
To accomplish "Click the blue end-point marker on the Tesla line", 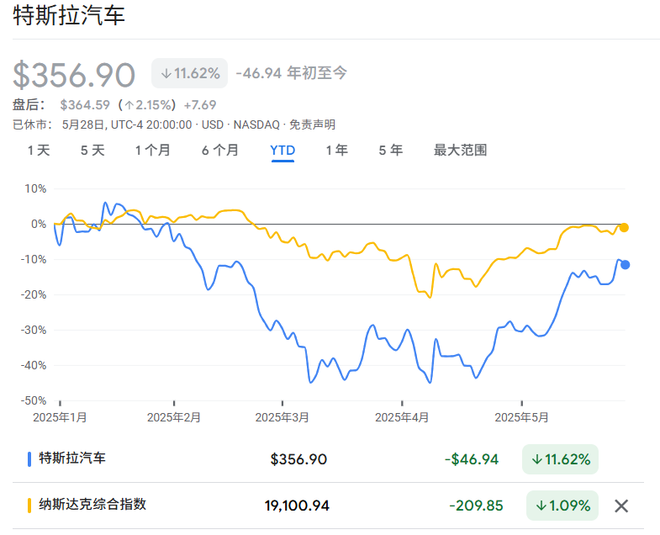I will [x=625, y=265].
